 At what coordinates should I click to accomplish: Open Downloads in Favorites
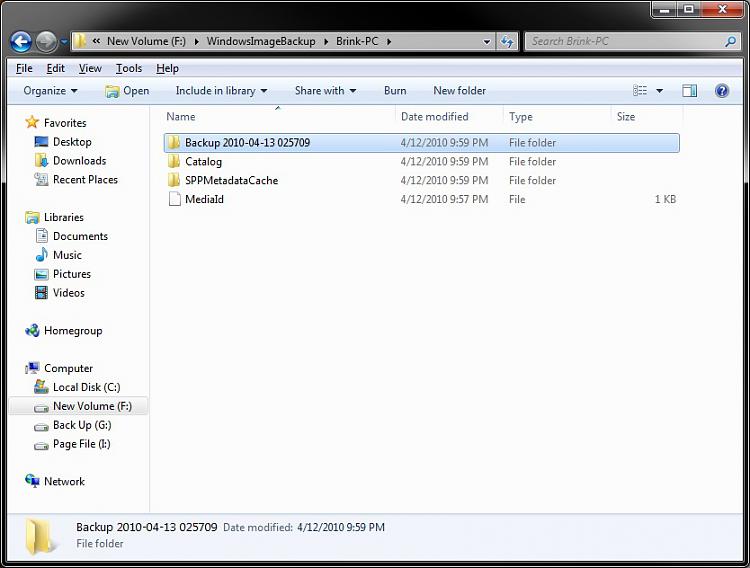click(x=79, y=161)
